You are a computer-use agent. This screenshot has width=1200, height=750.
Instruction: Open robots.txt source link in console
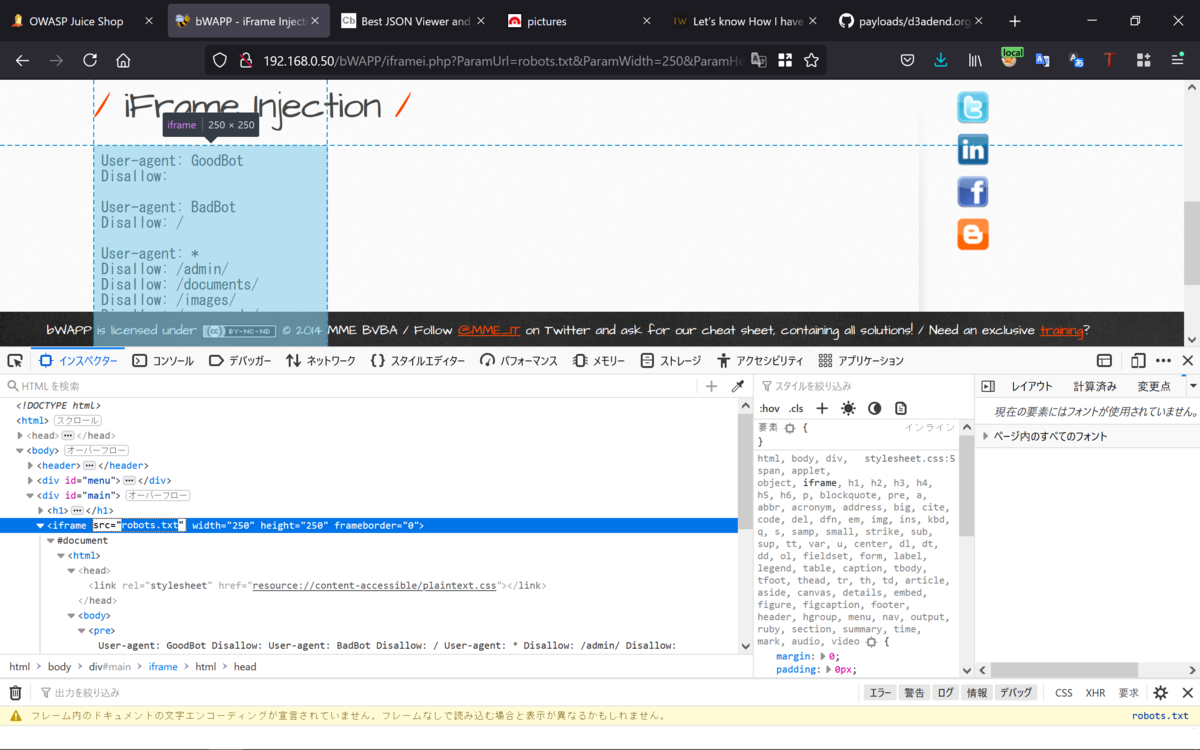pyautogui.click(x=1160, y=716)
